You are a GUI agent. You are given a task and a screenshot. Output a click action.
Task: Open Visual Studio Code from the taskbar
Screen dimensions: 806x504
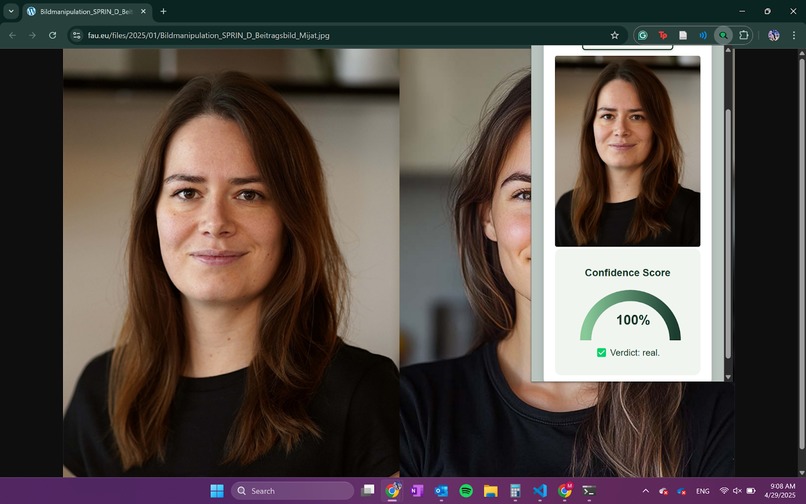click(x=540, y=491)
